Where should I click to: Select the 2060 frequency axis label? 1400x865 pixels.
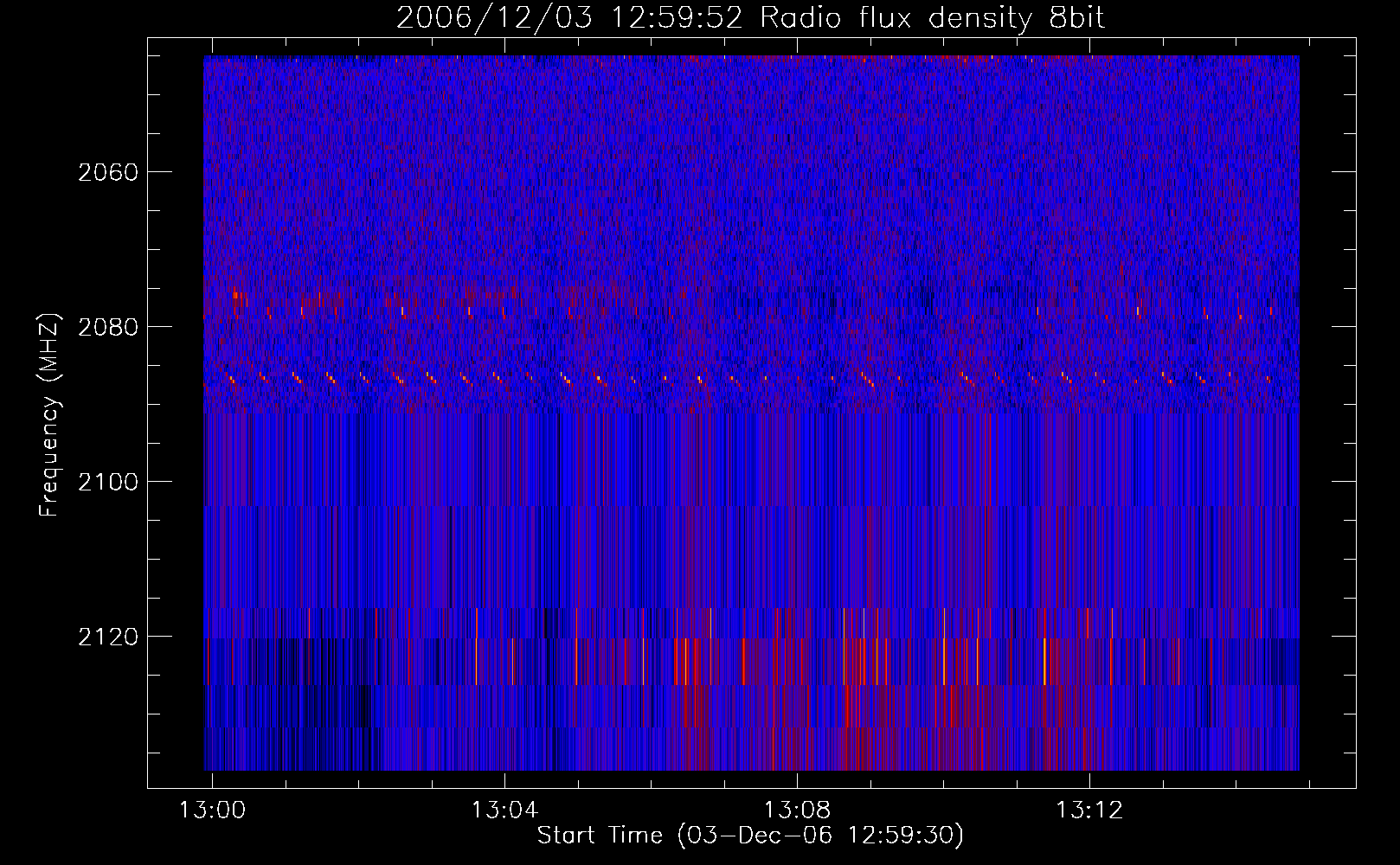click(x=108, y=172)
